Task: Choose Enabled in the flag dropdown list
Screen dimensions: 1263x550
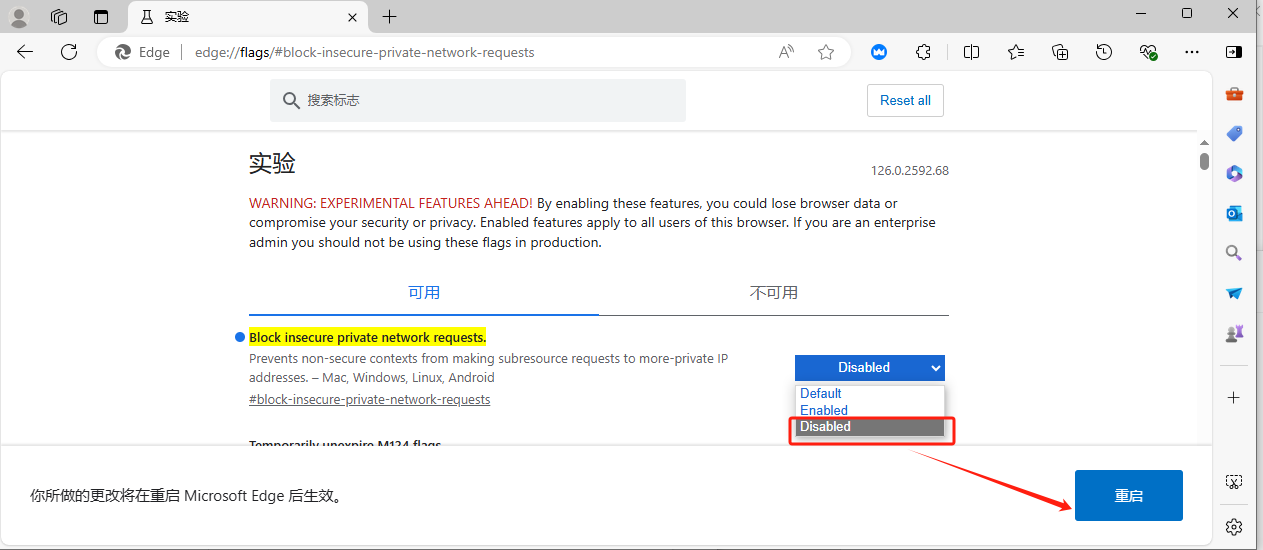Action: tap(824, 410)
